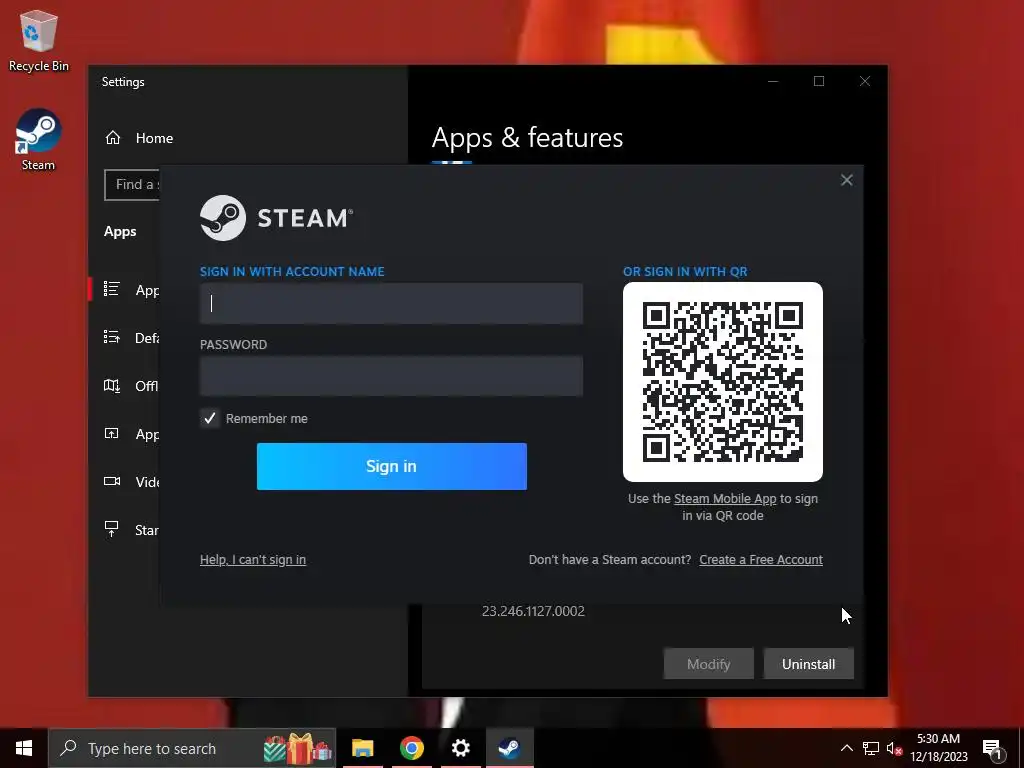The width and height of the screenshot is (1024, 768).
Task: Focus the account name input field
Action: (391, 303)
